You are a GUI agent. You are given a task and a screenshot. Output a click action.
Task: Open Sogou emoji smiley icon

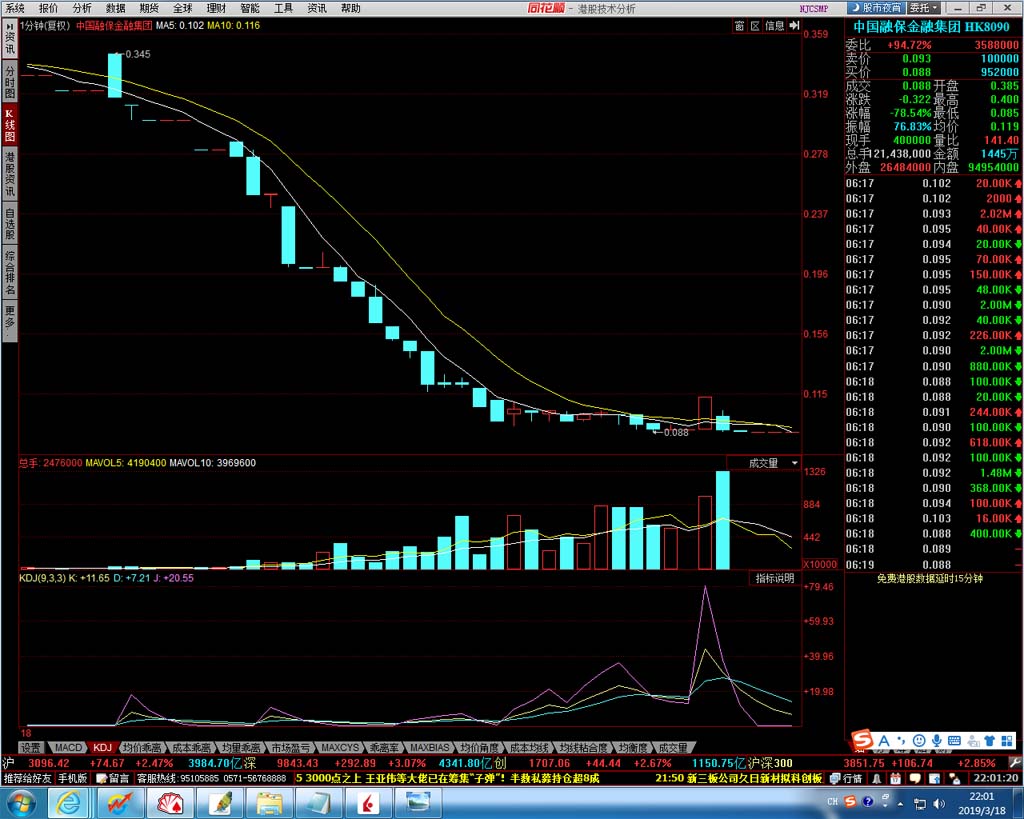[x=919, y=741]
